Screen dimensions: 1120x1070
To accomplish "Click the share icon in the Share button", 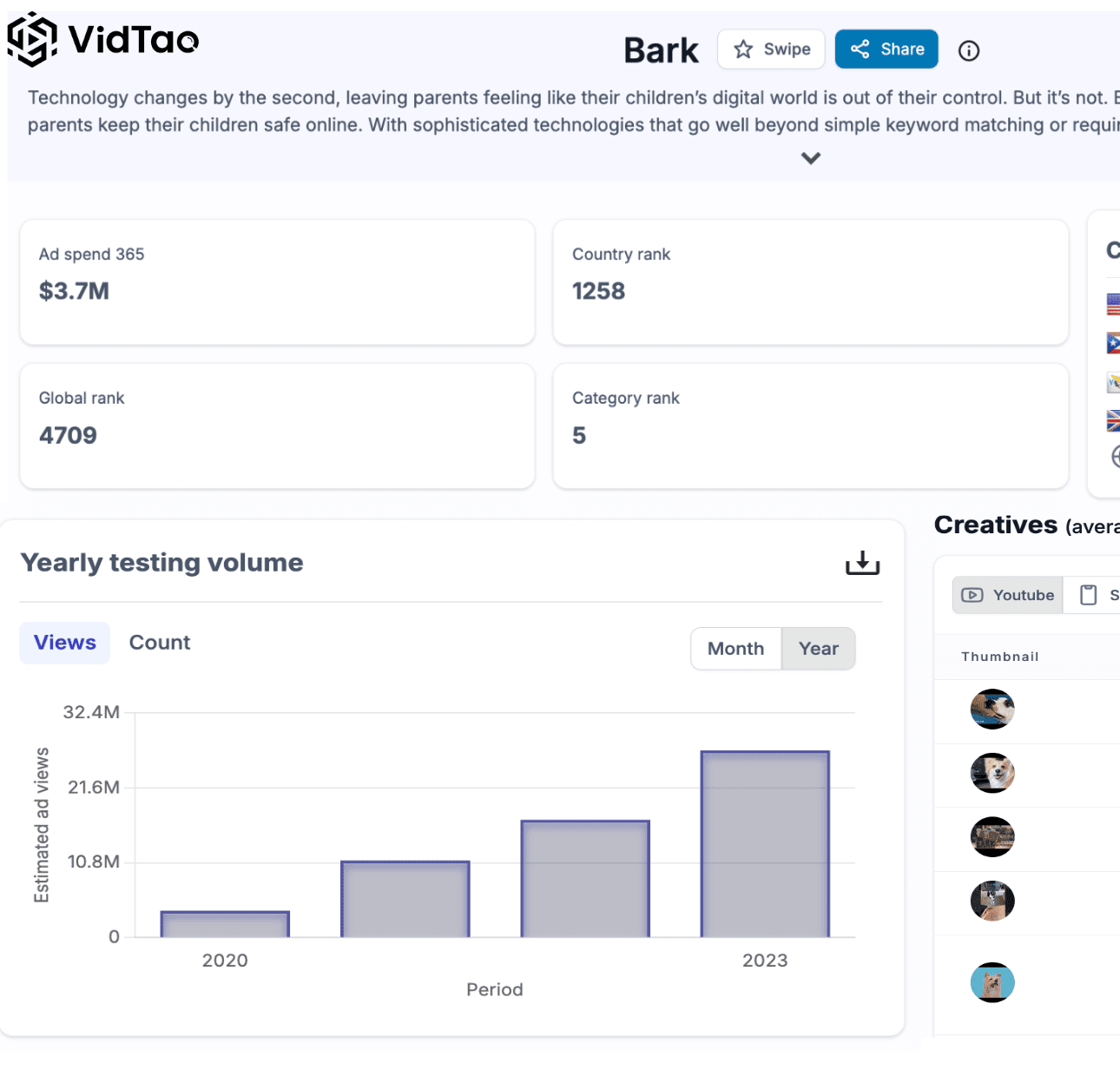I will click(860, 50).
